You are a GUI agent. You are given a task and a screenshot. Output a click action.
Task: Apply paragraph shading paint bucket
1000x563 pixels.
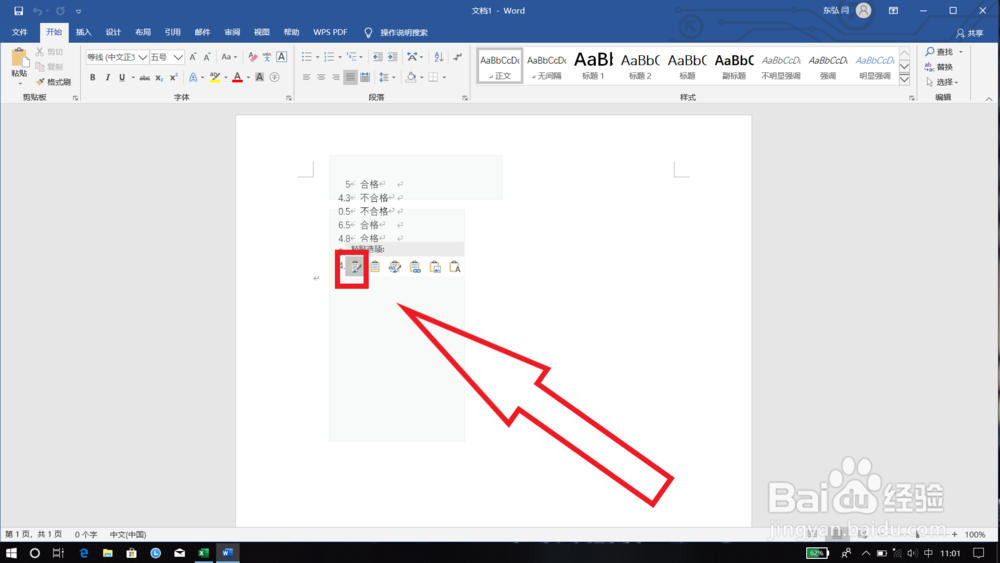pos(411,78)
